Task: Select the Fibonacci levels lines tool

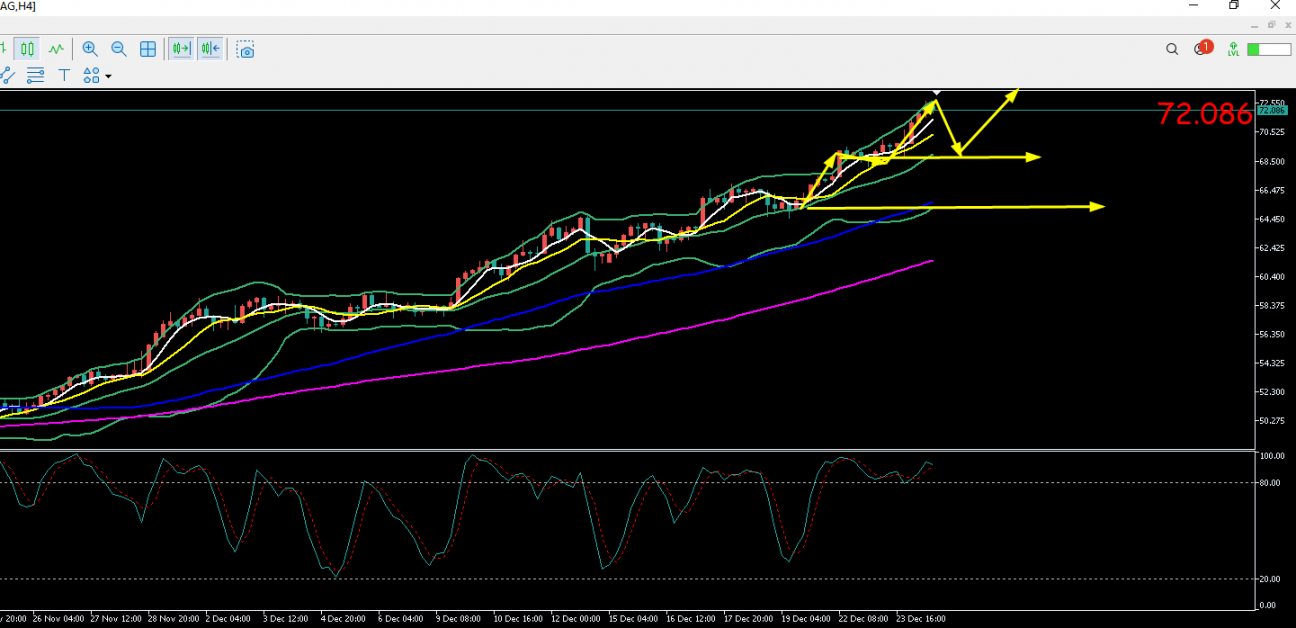Action: [36, 75]
